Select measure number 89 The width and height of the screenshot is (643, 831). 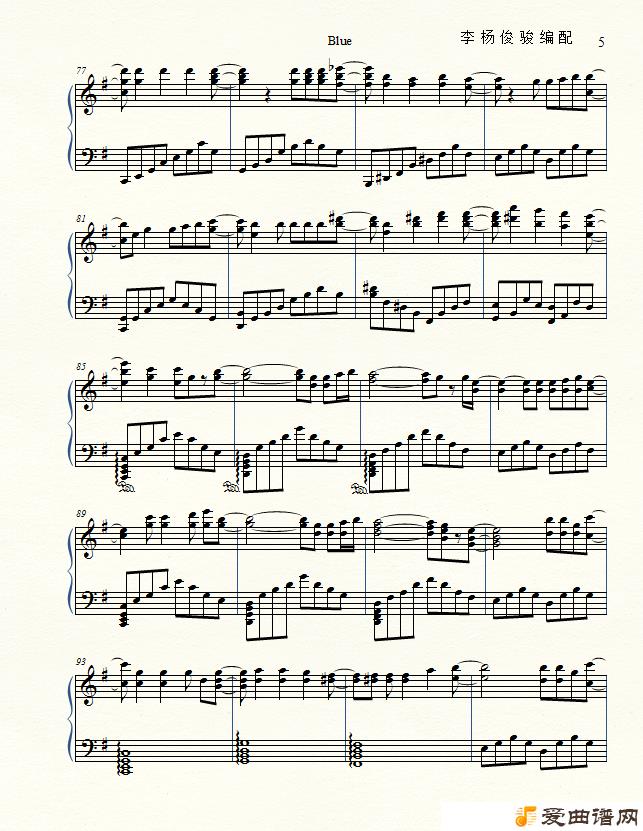click(81, 514)
